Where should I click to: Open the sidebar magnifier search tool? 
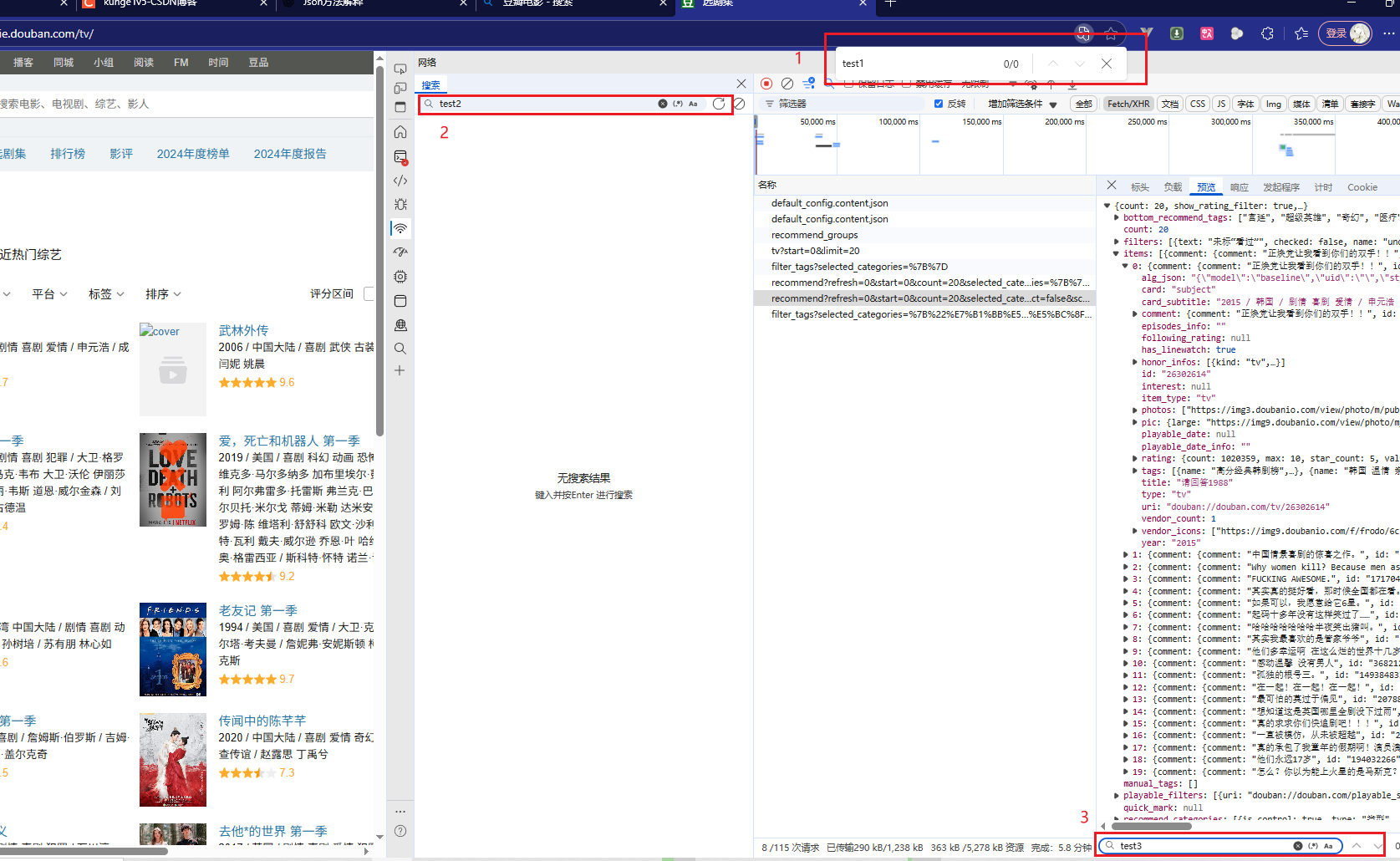(400, 349)
